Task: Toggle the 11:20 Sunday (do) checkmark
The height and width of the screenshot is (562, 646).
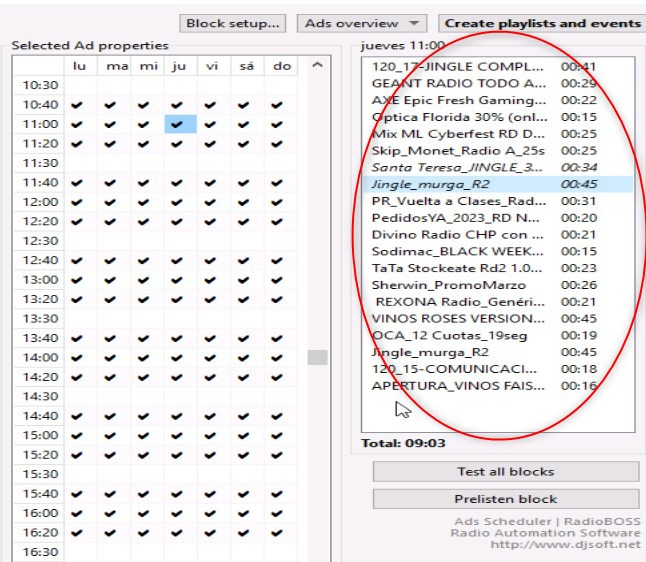Action: (x=277, y=144)
